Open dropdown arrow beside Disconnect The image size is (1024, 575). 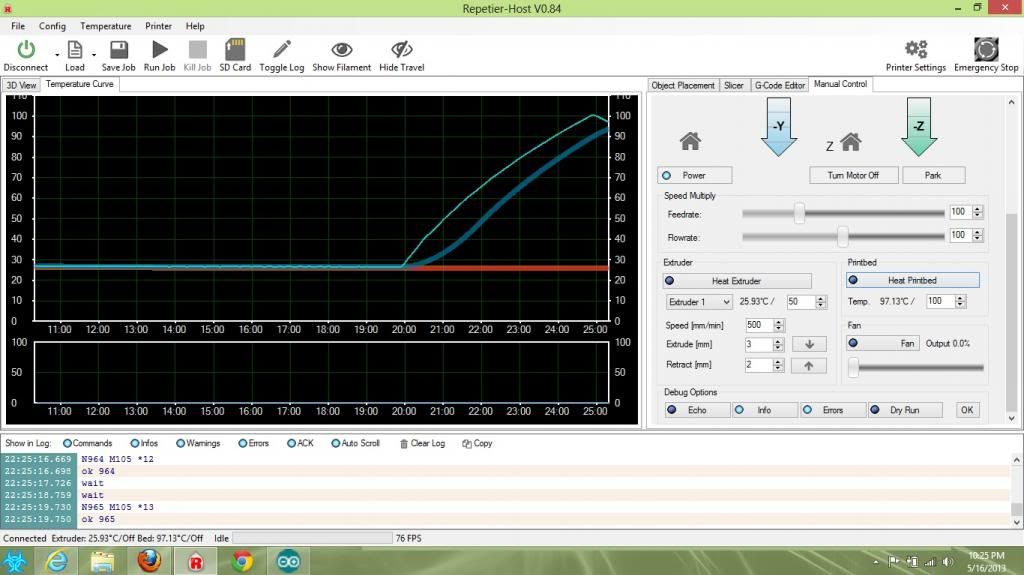[x=57, y=55]
